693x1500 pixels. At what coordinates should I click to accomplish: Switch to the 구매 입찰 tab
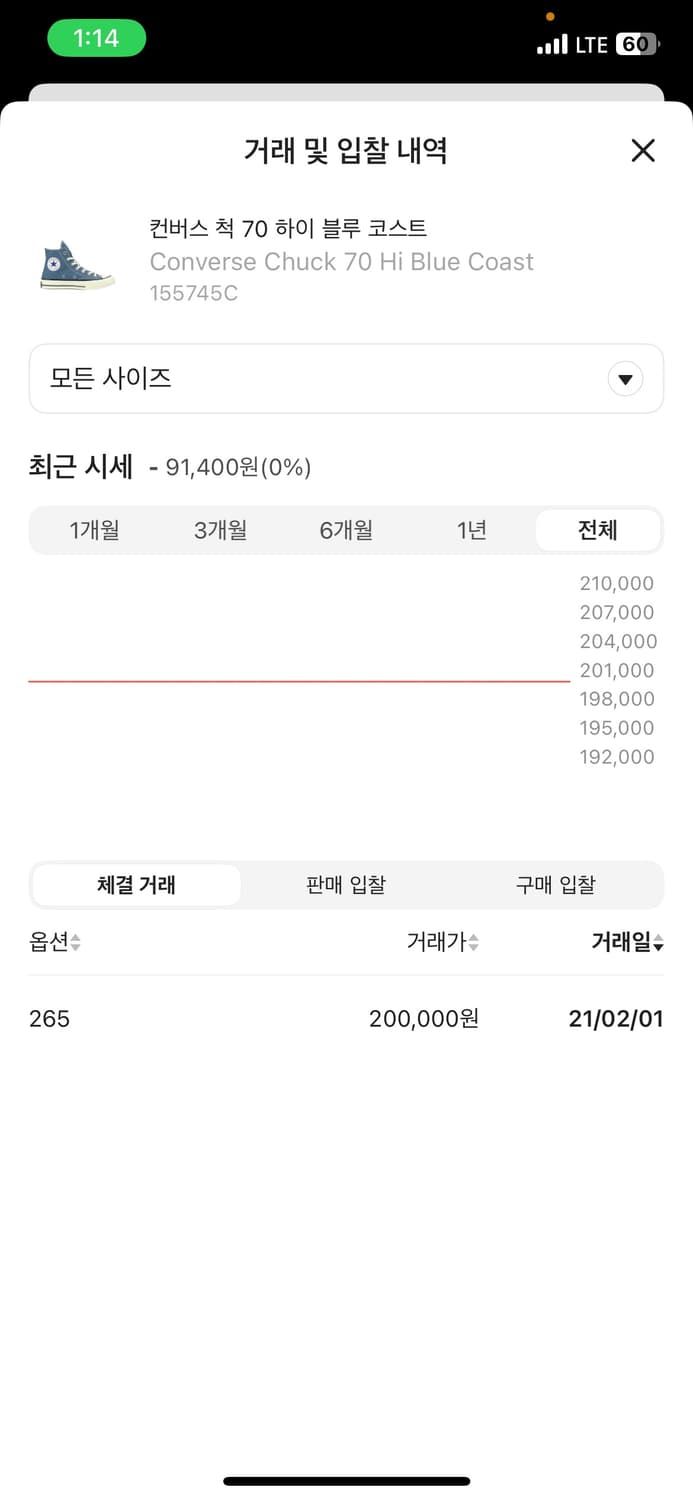point(556,884)
